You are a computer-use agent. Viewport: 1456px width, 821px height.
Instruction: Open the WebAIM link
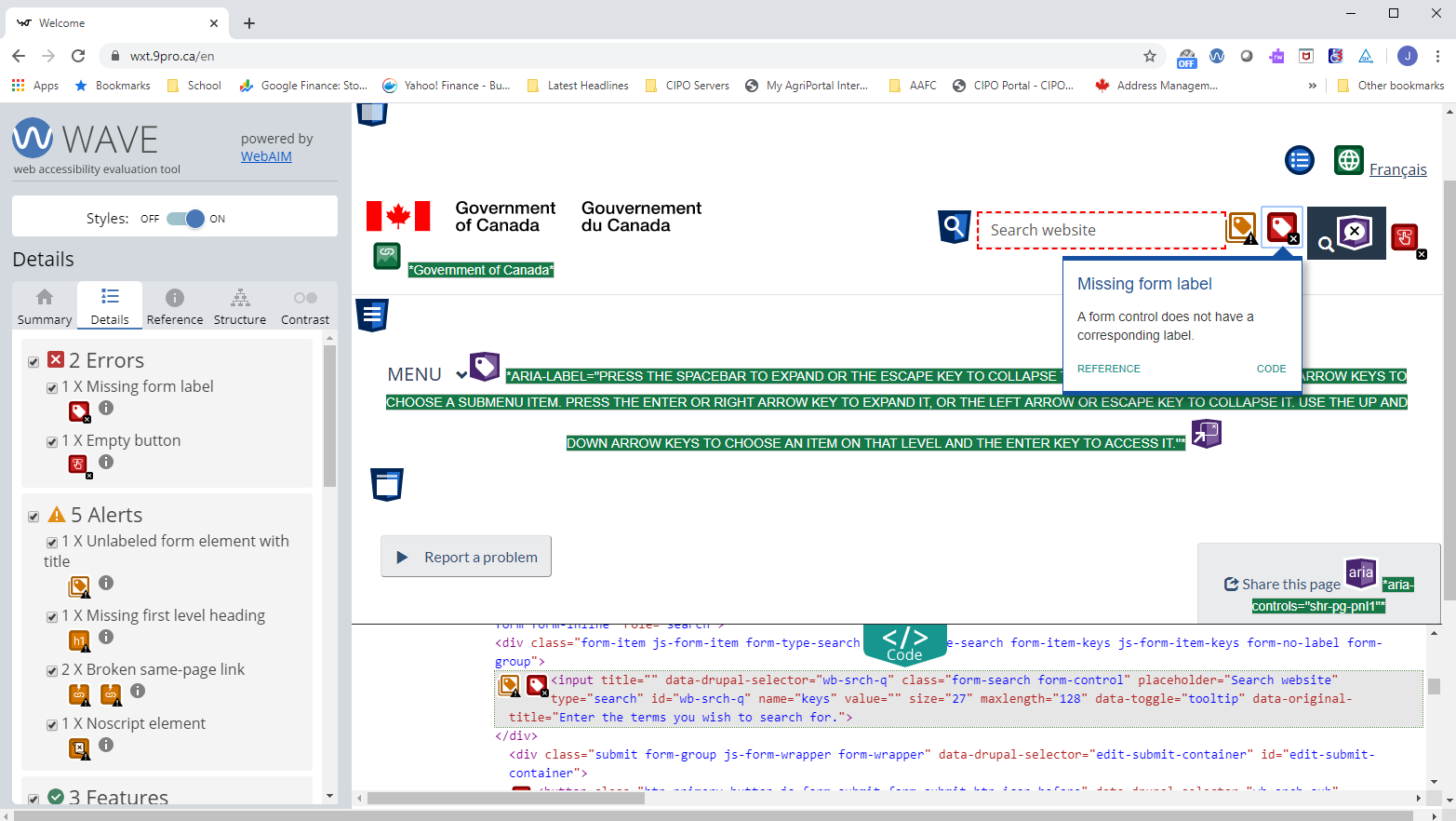click(266, 156)
